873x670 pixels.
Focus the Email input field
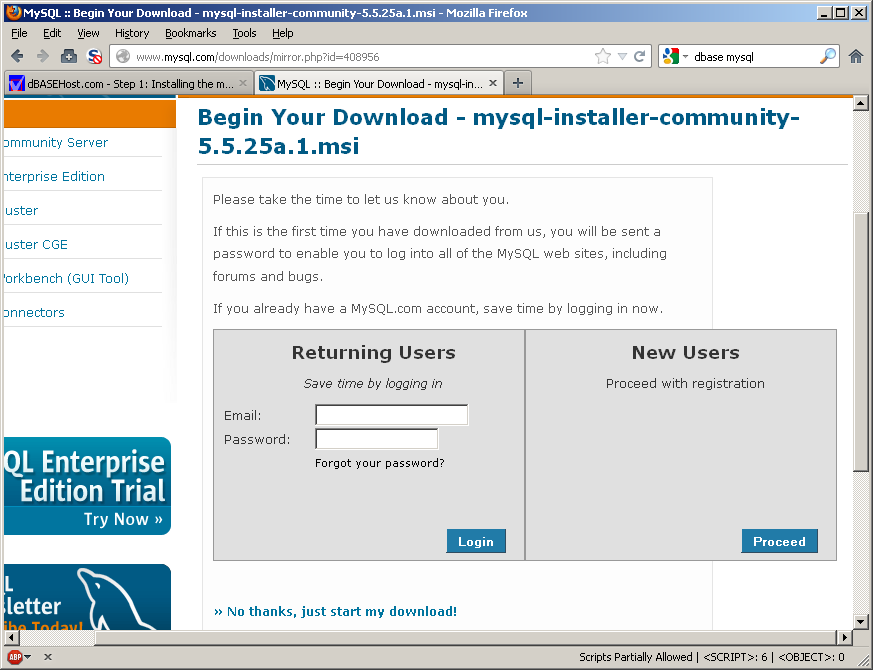391,415
